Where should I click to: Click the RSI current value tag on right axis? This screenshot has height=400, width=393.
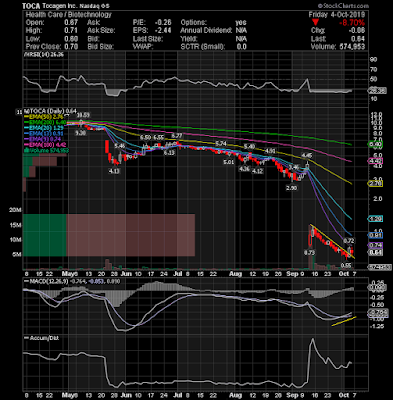coord(377,91)
